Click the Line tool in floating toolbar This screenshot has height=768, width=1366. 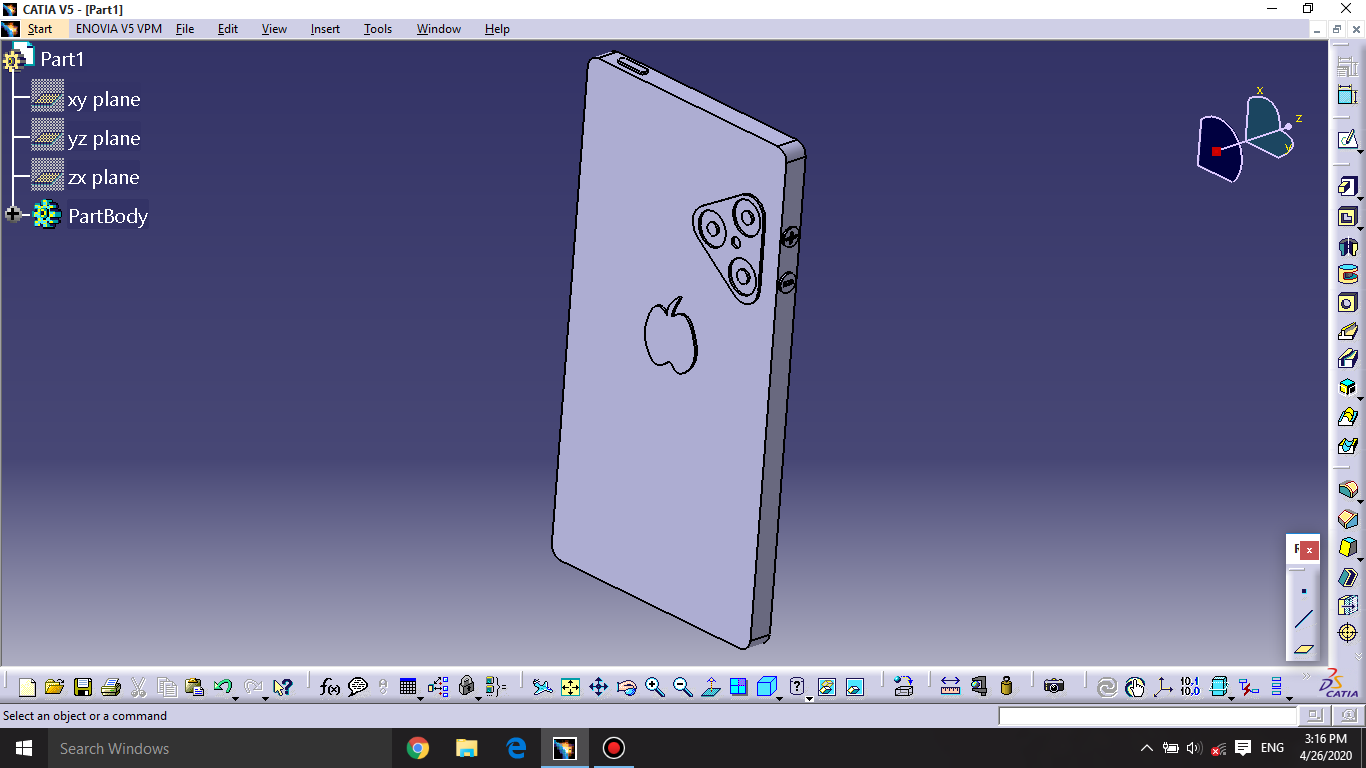coord(1303,620)
